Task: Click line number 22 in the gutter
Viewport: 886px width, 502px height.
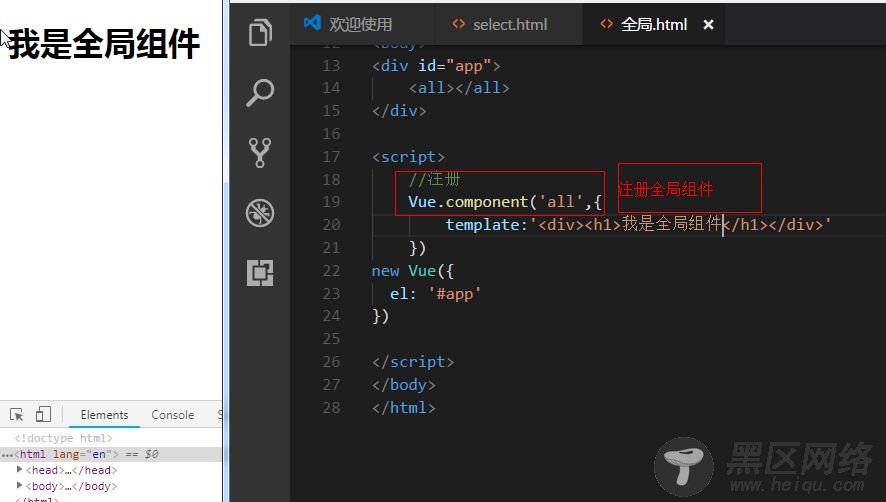Action: pyautogui.click(x=331, y=271)
